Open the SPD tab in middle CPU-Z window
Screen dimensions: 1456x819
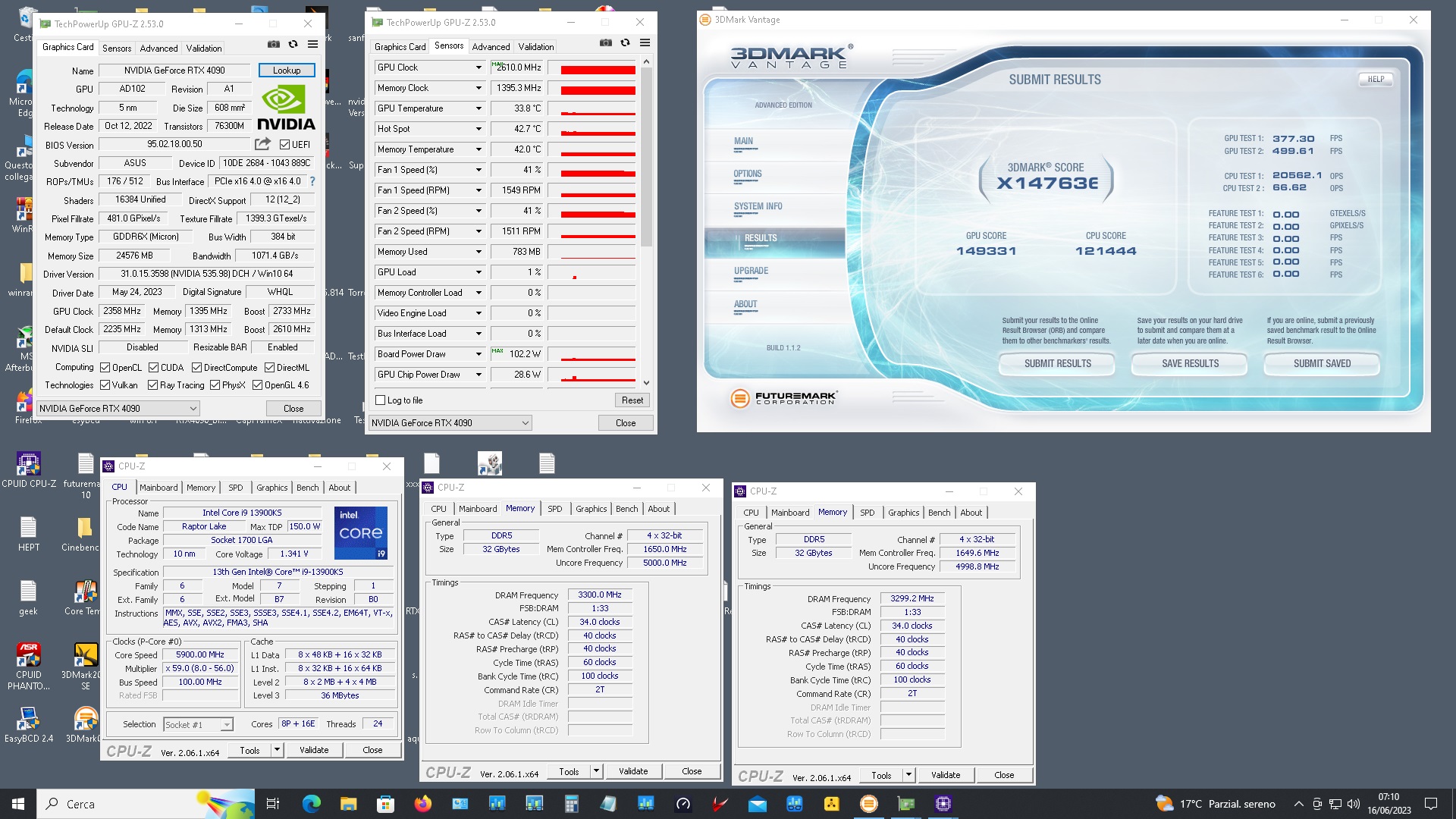click(x=555, y=509)
